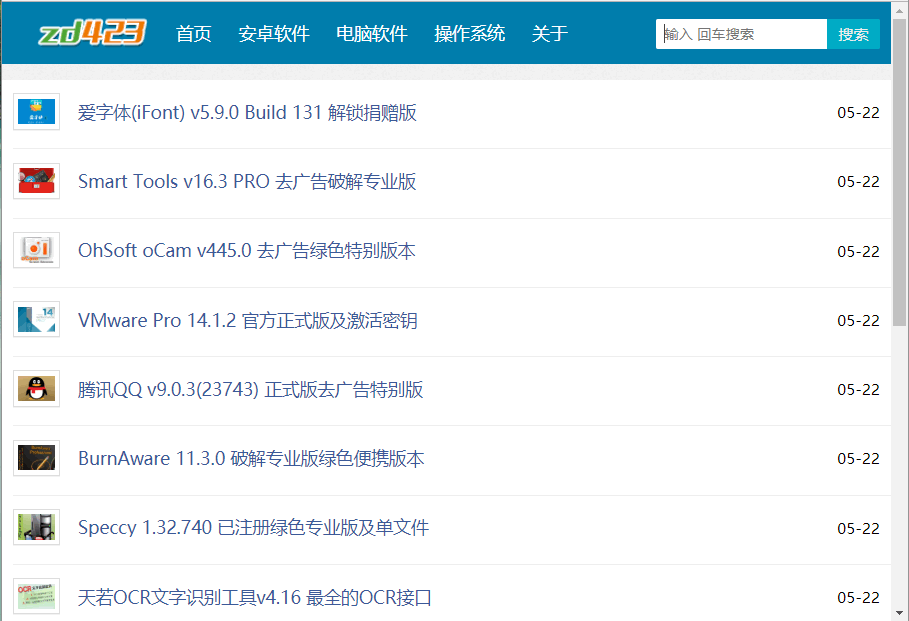The height and width of the screenshot is (621, 909).
Task: Click the 05-22 date beside 天若OCR
Action: click(x=858, y=597)
